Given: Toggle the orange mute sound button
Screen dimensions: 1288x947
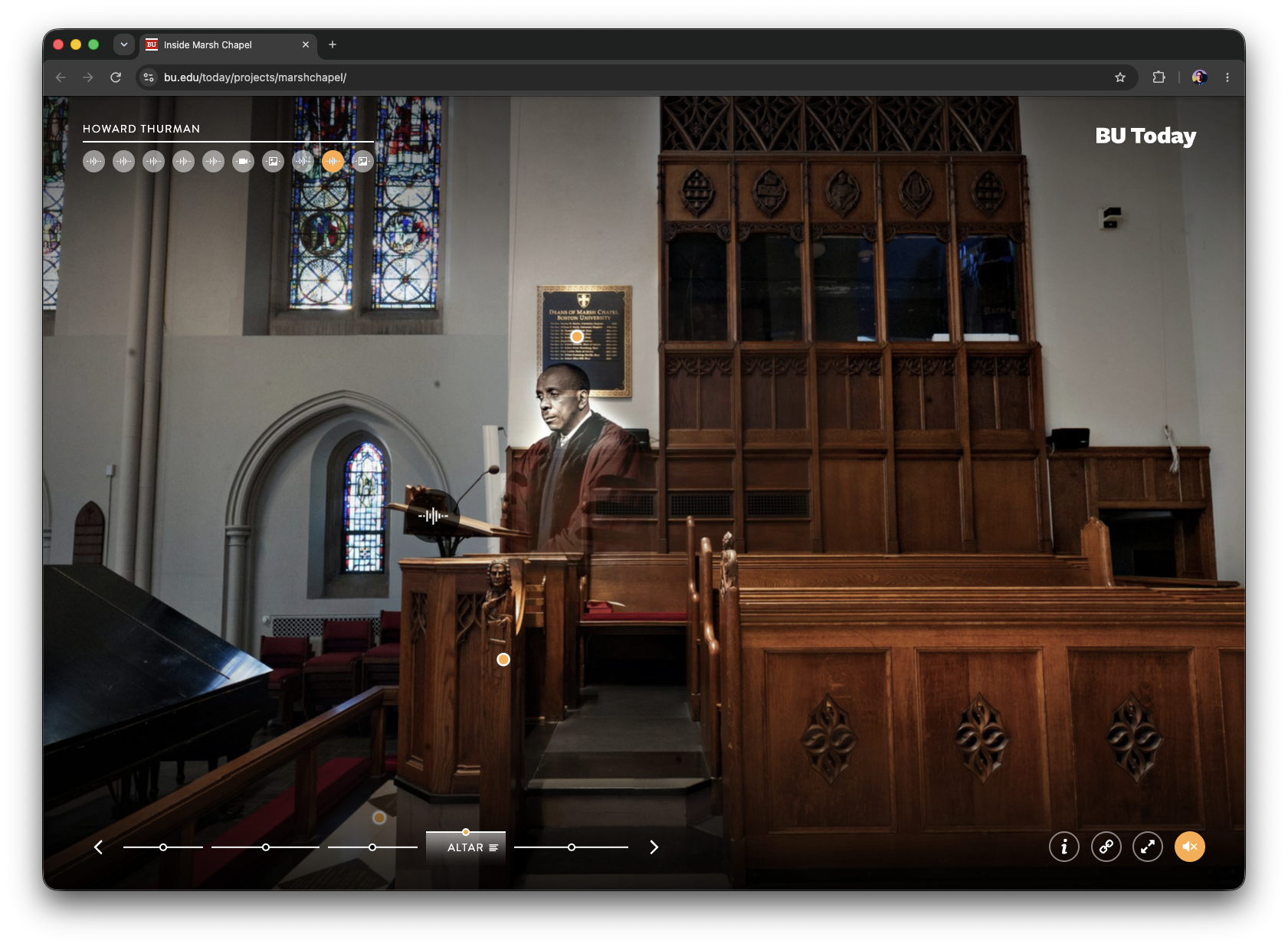Looking at the screenshot, I should click(1190, 847).
